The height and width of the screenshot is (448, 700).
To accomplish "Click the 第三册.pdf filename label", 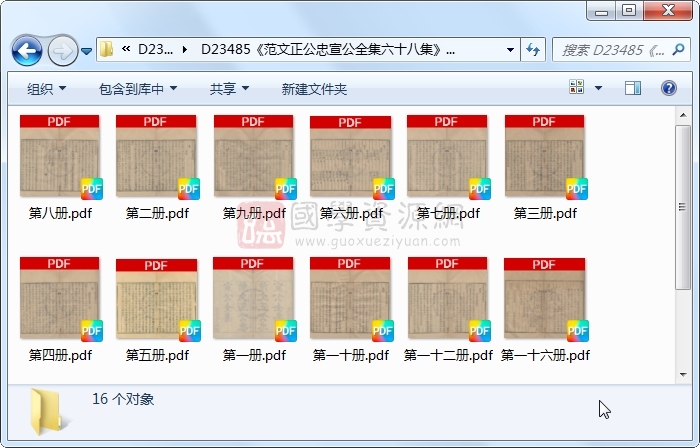I will click(x=545, y=213).
